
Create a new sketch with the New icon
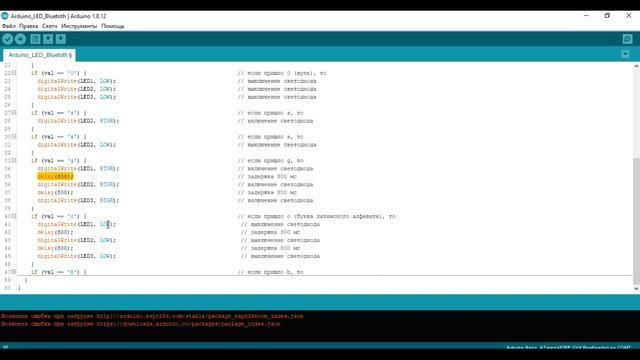coord(35,39)
